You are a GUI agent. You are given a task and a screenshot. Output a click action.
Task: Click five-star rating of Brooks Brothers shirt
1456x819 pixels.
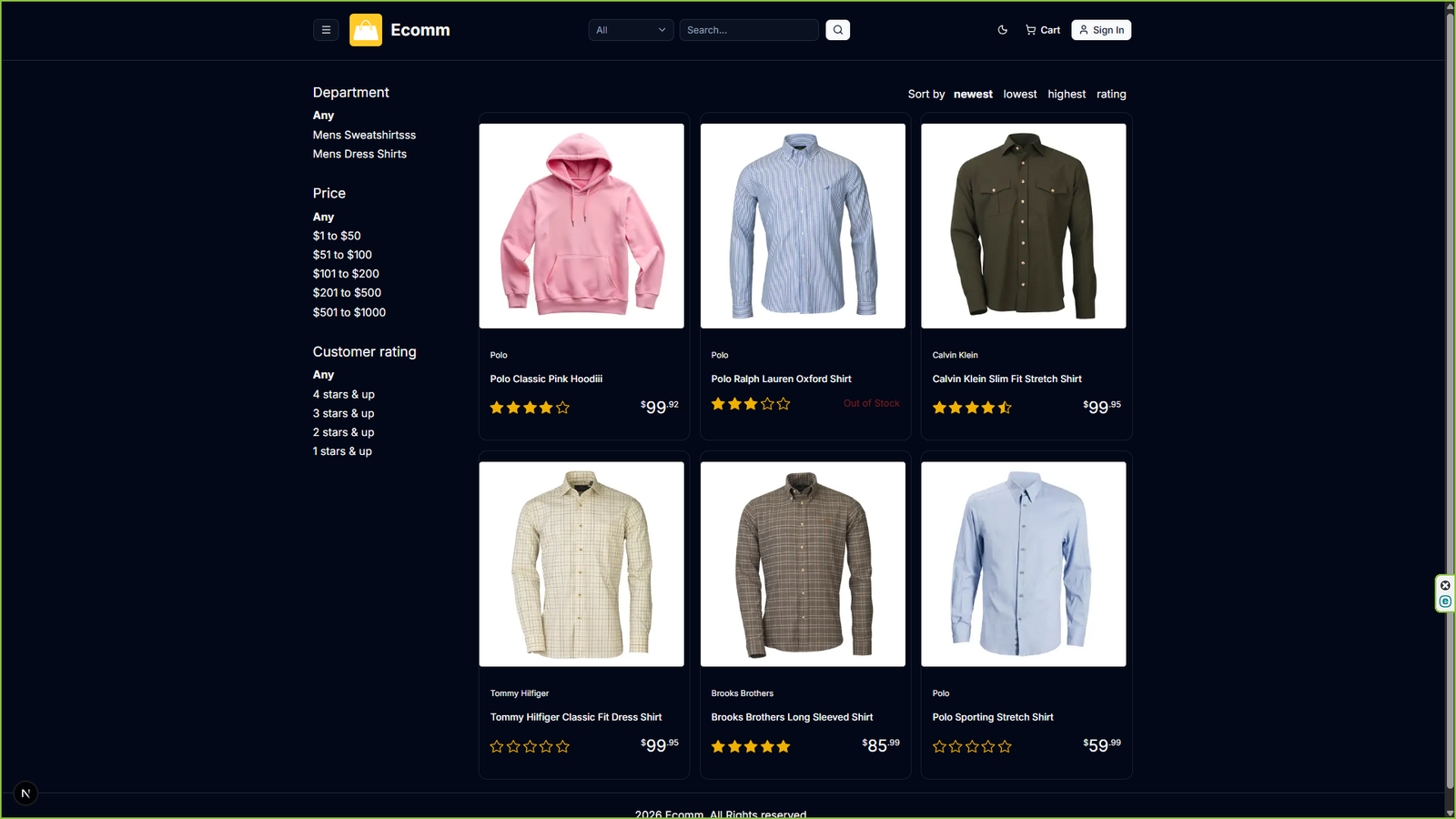[x=751, y=746]
